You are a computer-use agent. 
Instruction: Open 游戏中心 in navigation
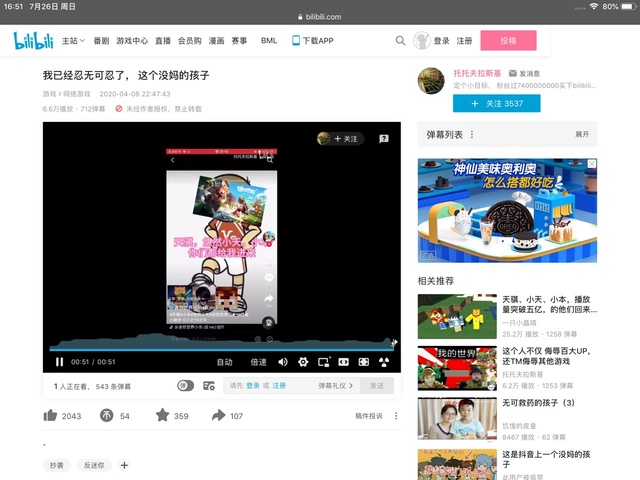[x=132, y=40]
